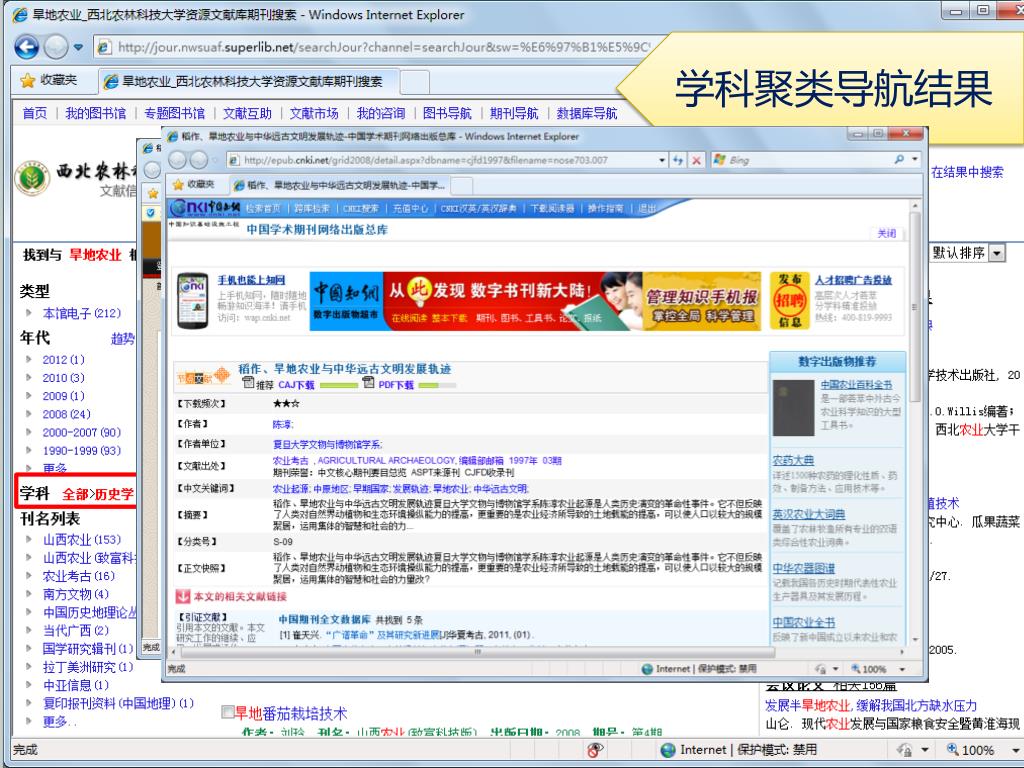Open the security lock menu in main status bar
The height and width of the screenshot is (768, 1024).
coord(910,750)
